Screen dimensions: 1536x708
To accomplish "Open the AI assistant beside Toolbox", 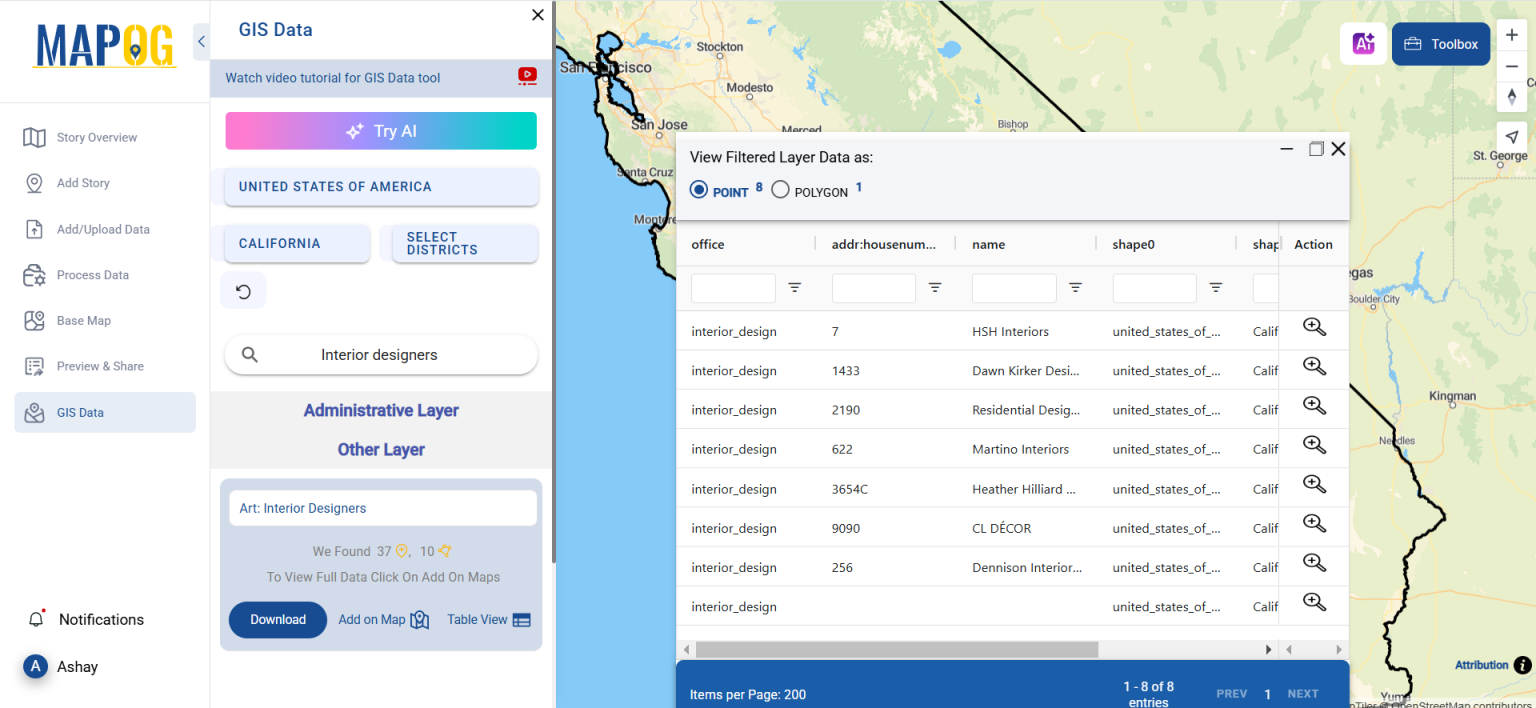I will click(1362, 43).
